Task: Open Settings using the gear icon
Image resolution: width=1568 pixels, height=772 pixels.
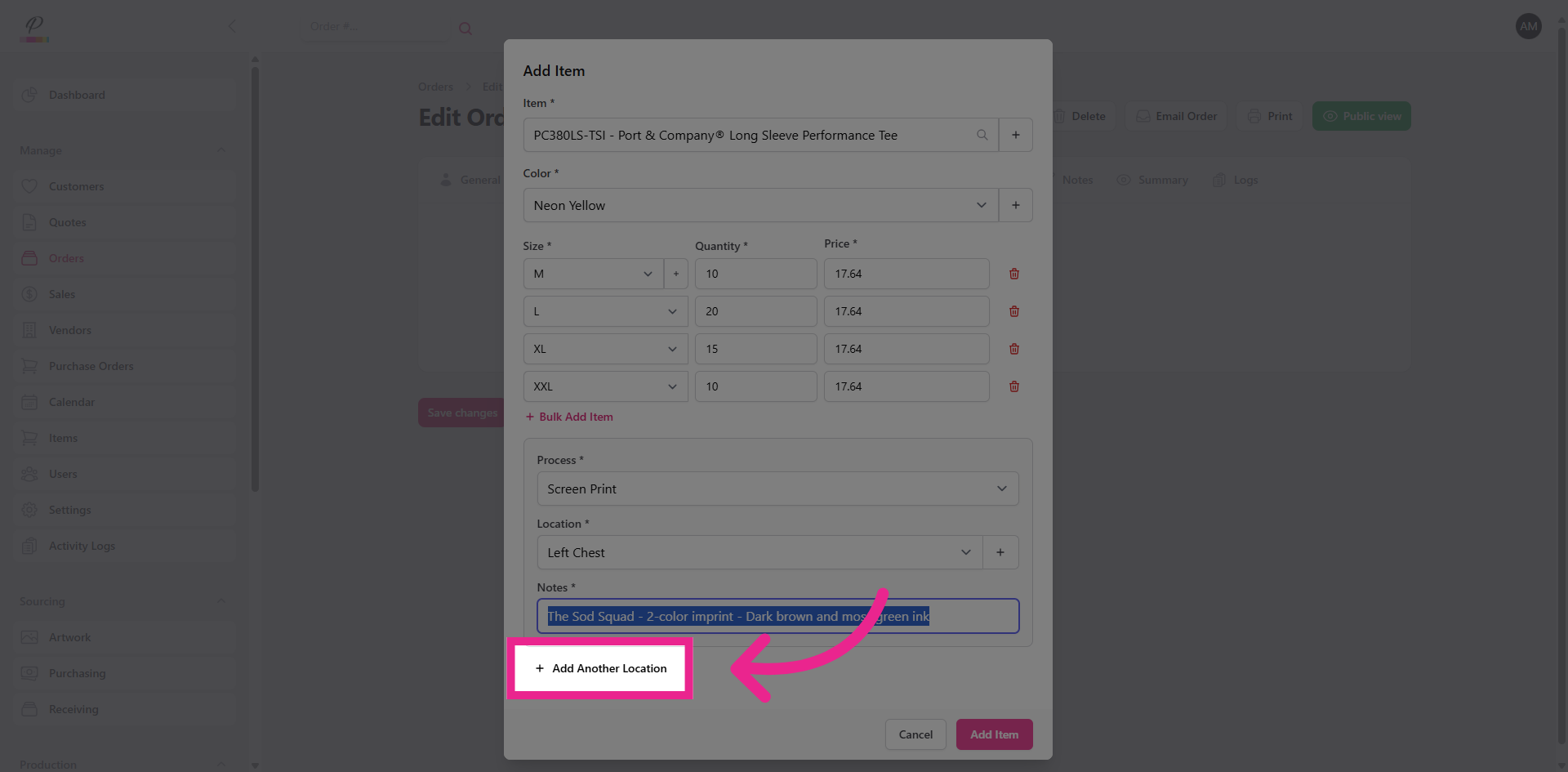Action: click(x=29, y=510)
